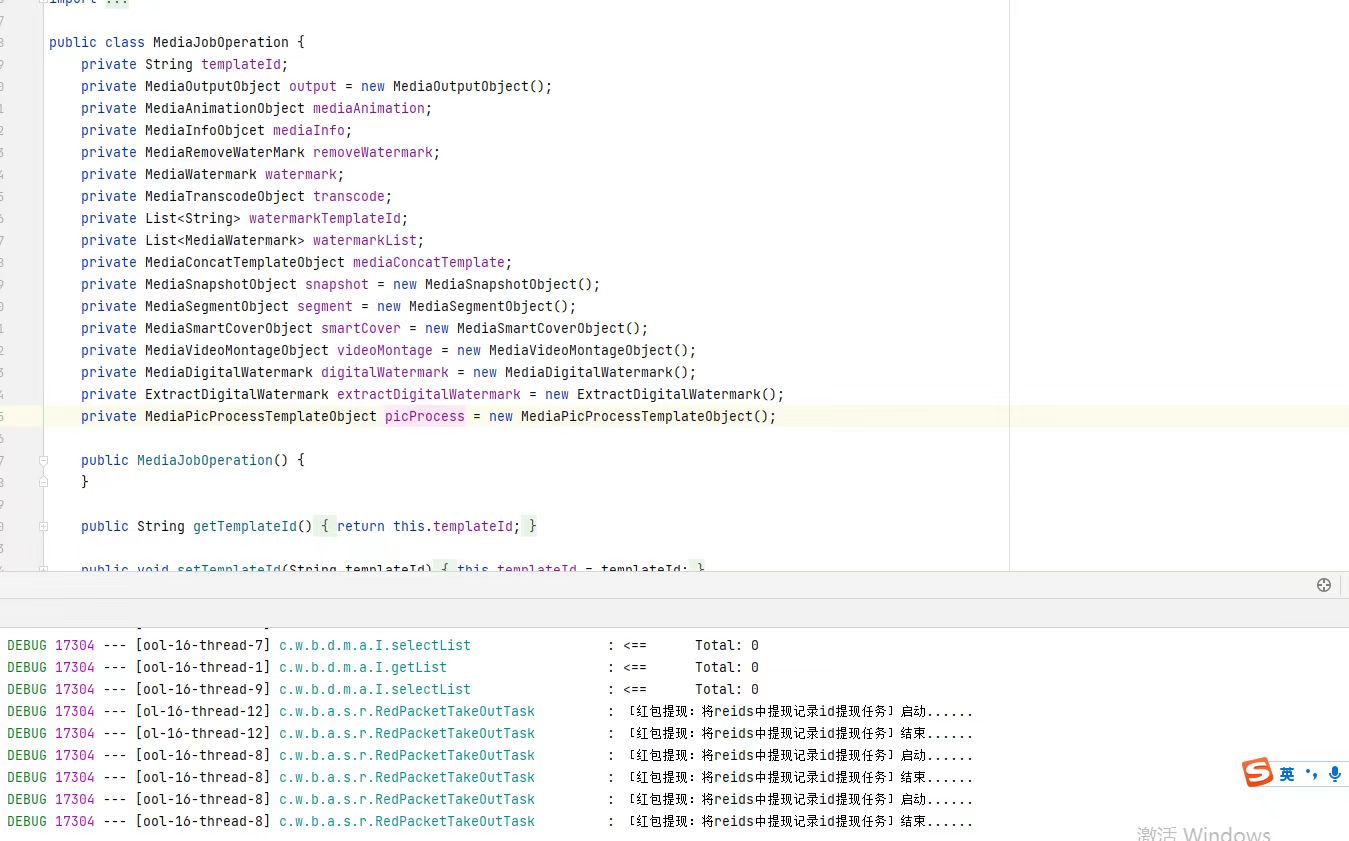Click the collapsed import ellipsis

coord(117,2)
